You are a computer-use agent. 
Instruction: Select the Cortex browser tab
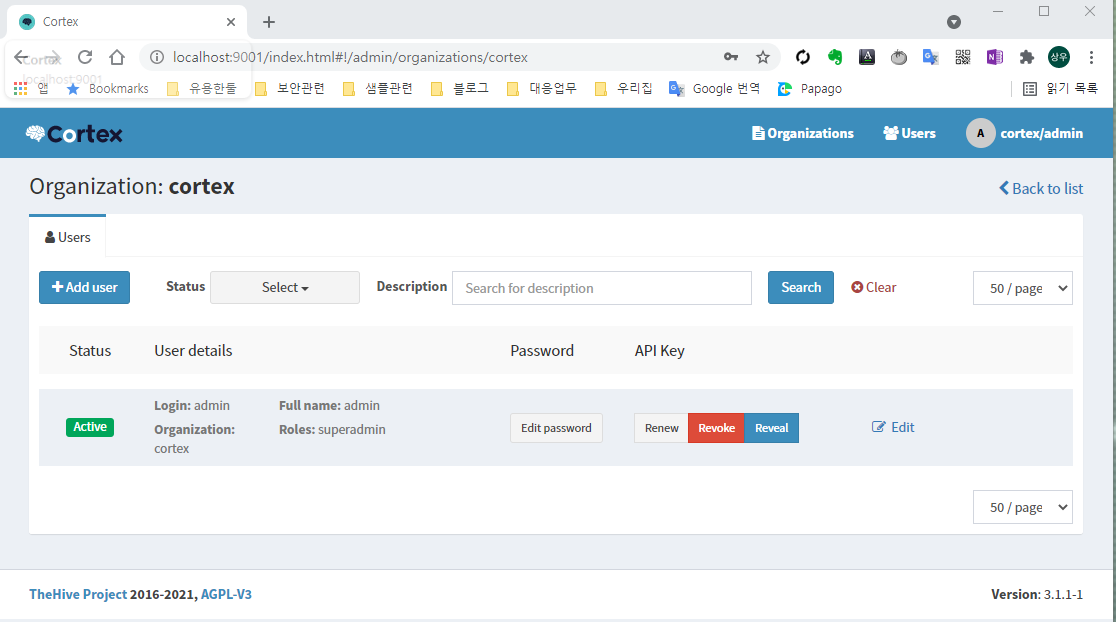pyautogui.click(x=127, y=22)
